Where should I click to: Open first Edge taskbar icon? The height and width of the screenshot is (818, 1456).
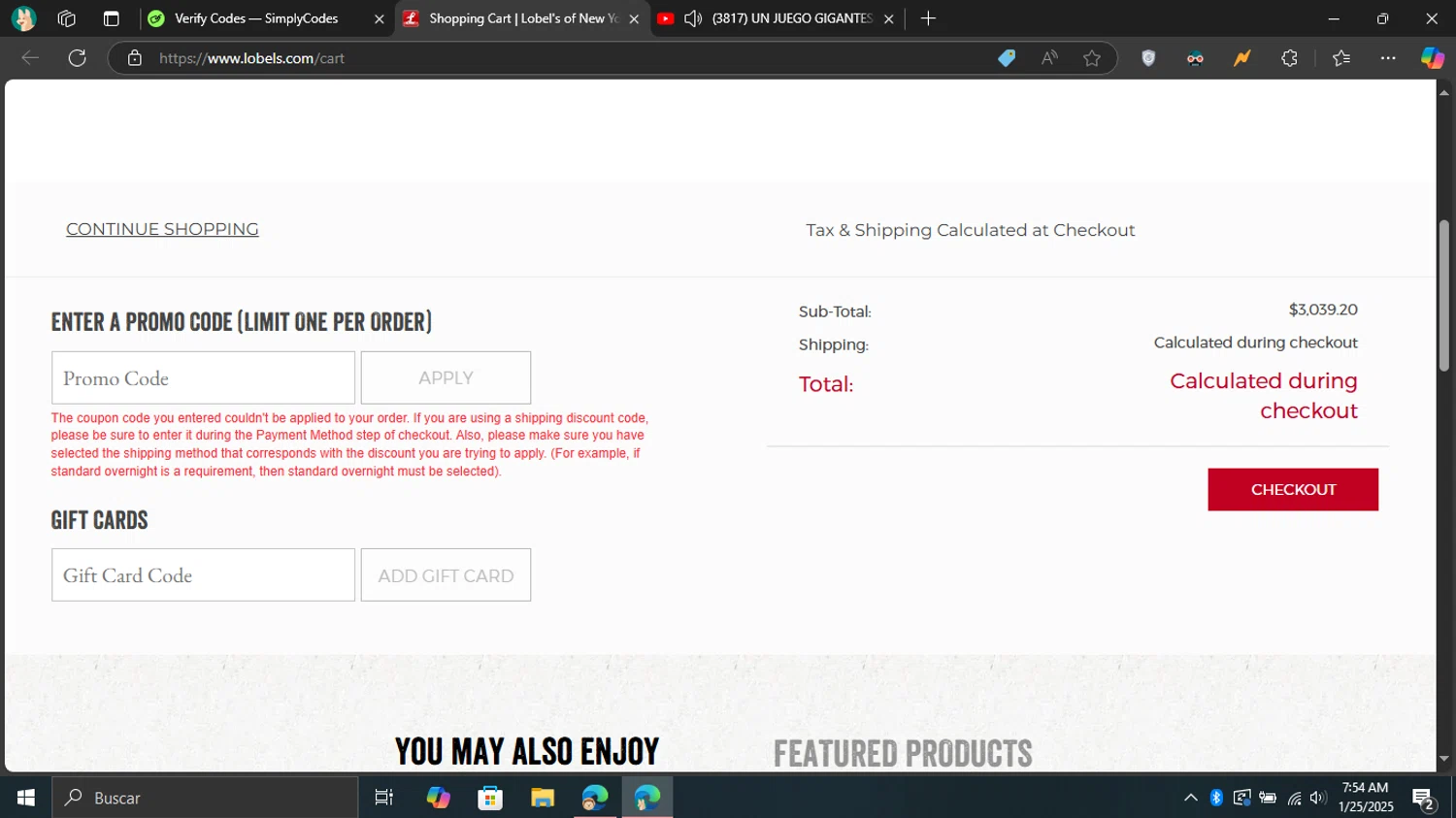(595, 798)
